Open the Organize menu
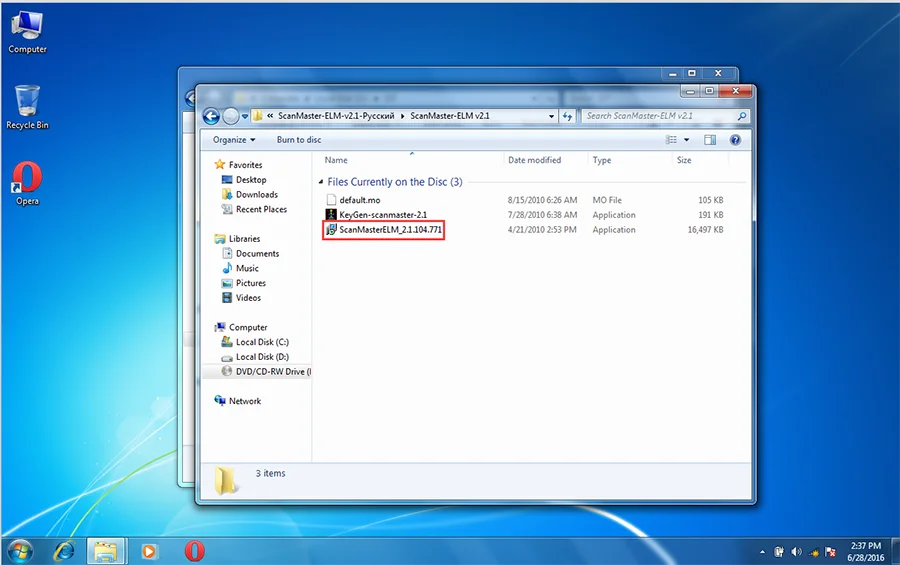The width and height of the screenshot is (900, 565). pyautogui.click(x=234, y=140)
